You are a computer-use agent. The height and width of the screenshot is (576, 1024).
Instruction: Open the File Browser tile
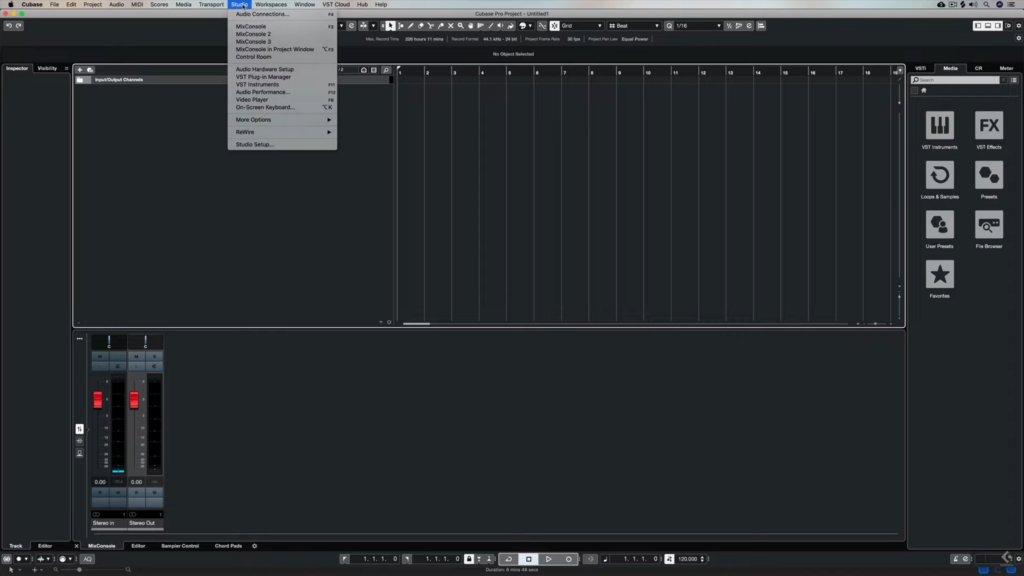pyautogui.click(x=989, y=225)
